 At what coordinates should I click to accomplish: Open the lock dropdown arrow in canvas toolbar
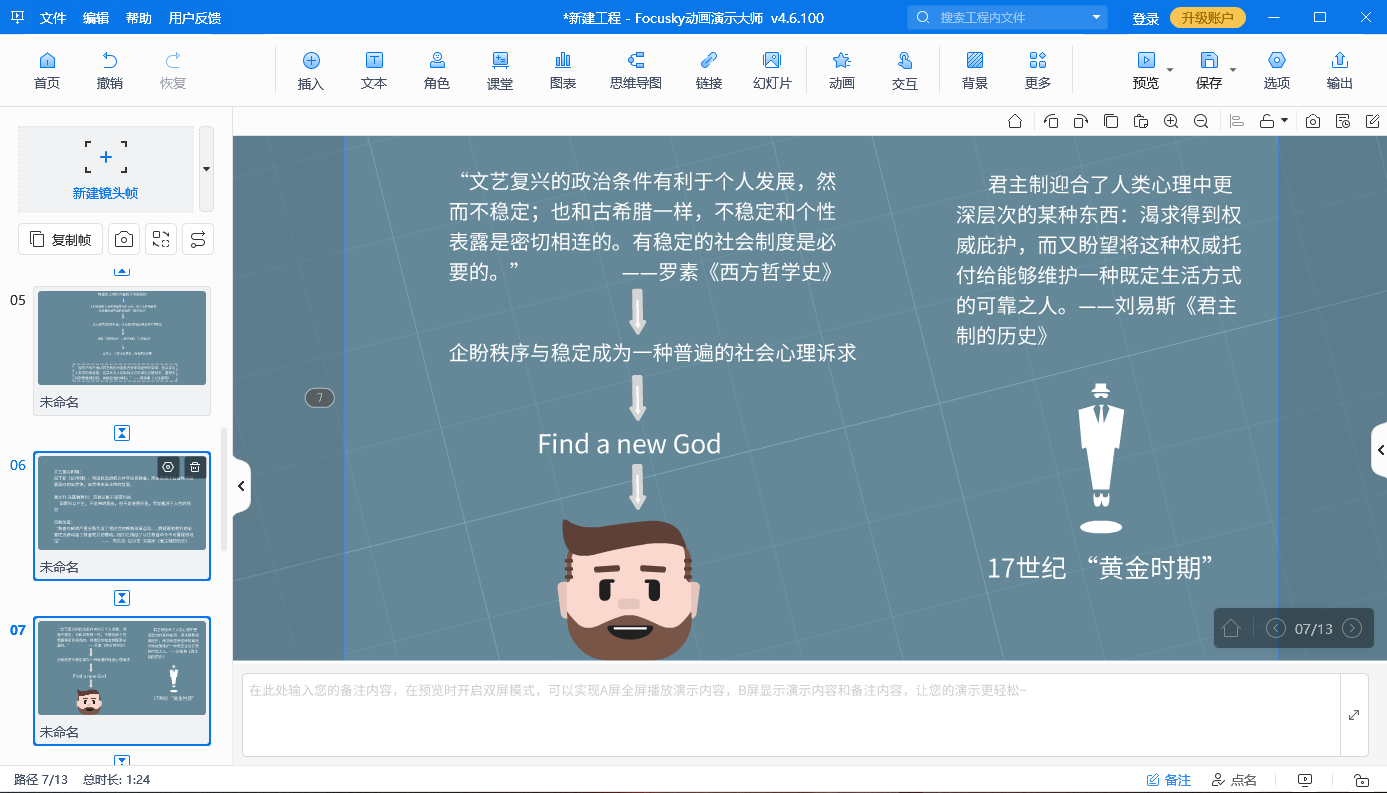1285,121
